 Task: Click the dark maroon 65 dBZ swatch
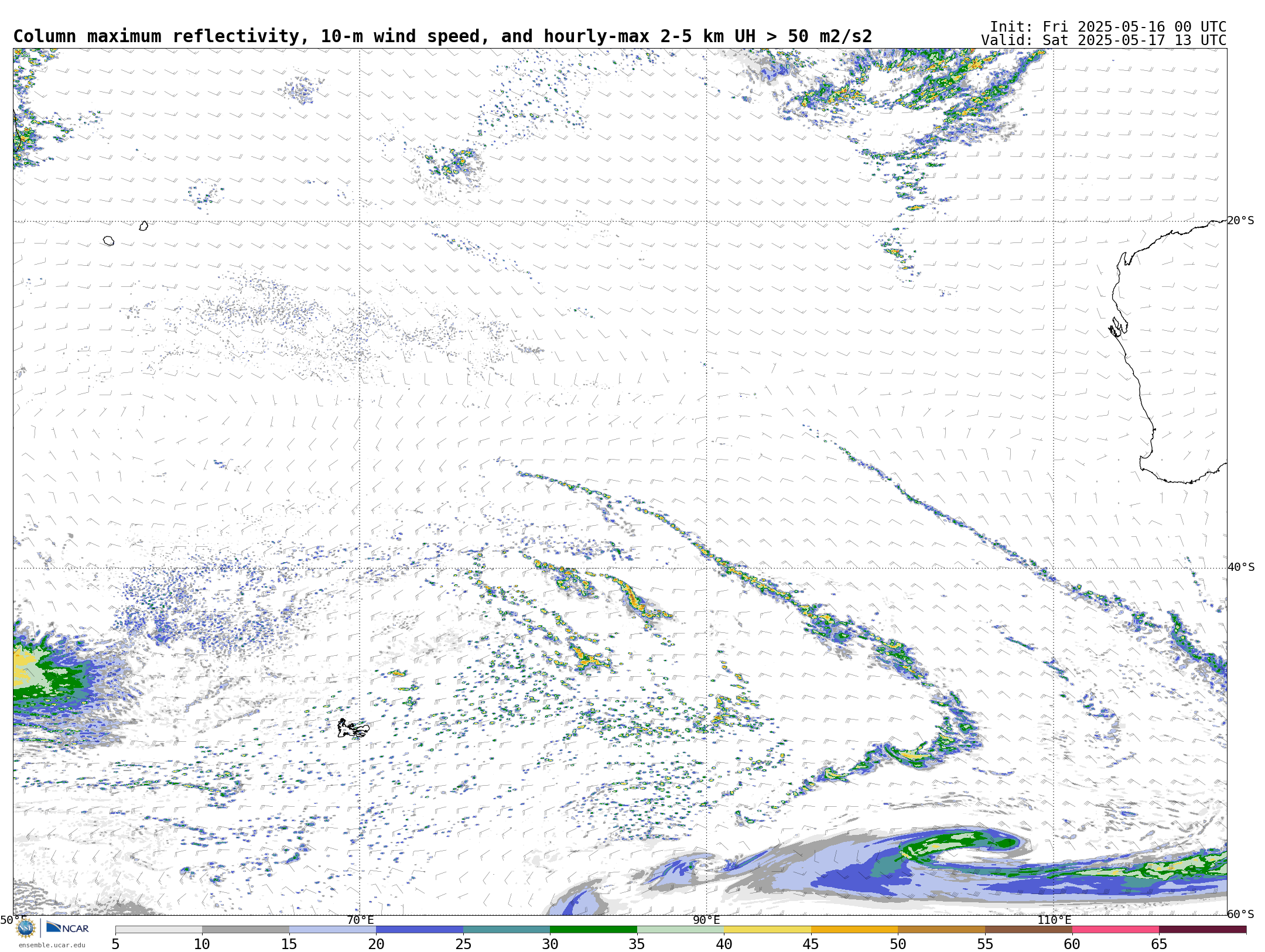click(x=1202, y=930)
